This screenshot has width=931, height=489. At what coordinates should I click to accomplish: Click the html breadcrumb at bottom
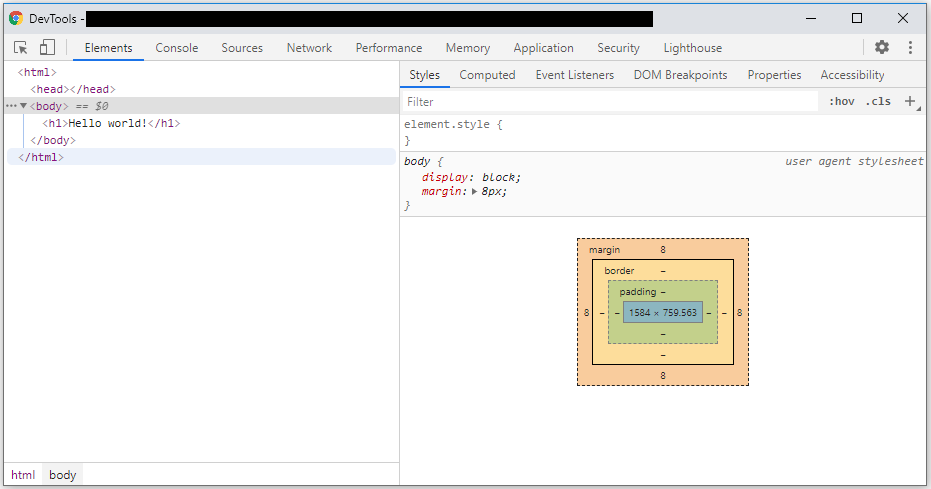(23, 475)
